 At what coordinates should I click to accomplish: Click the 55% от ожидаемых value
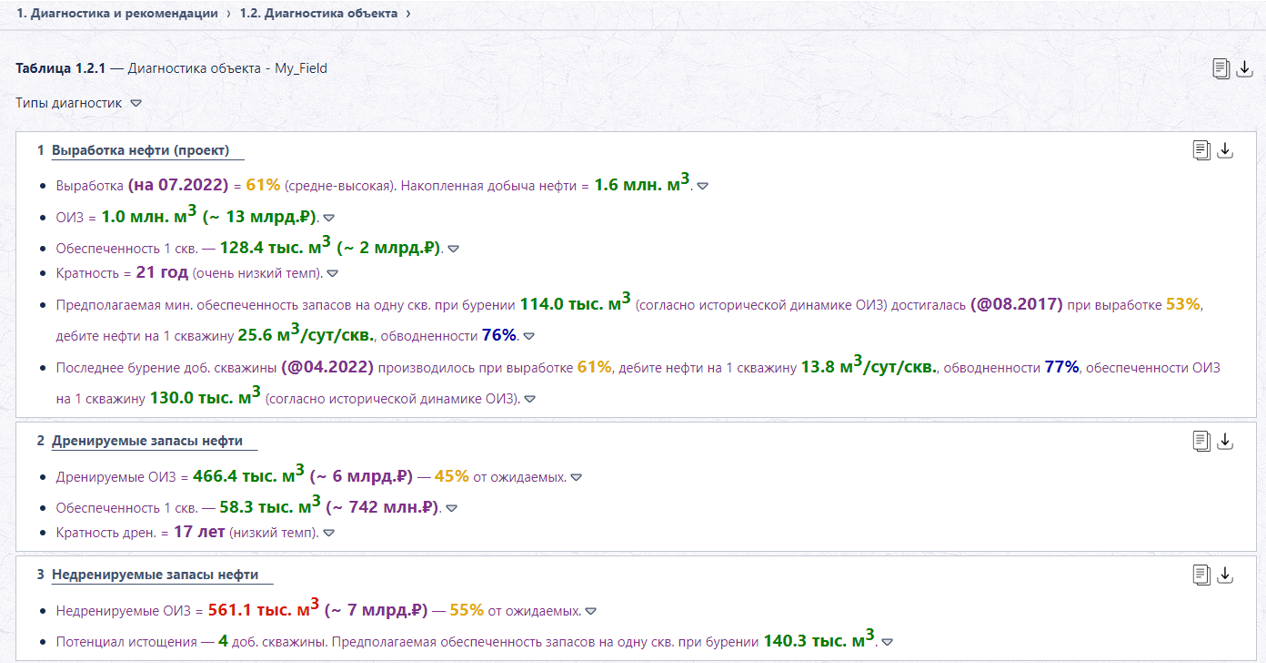[x=466, y=610]
